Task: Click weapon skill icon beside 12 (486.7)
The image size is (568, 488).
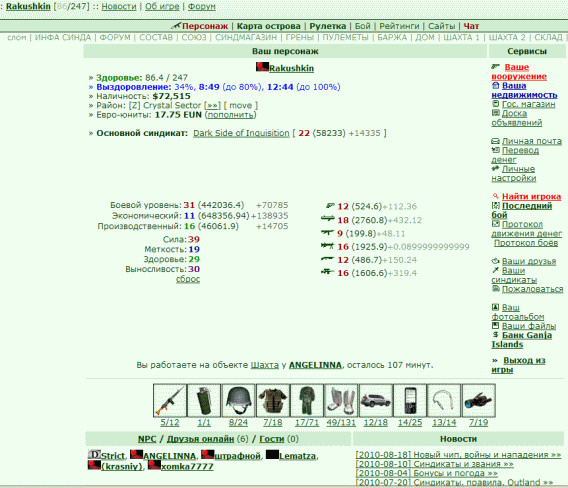Action: pyautogui.click(x=327, y=259)
